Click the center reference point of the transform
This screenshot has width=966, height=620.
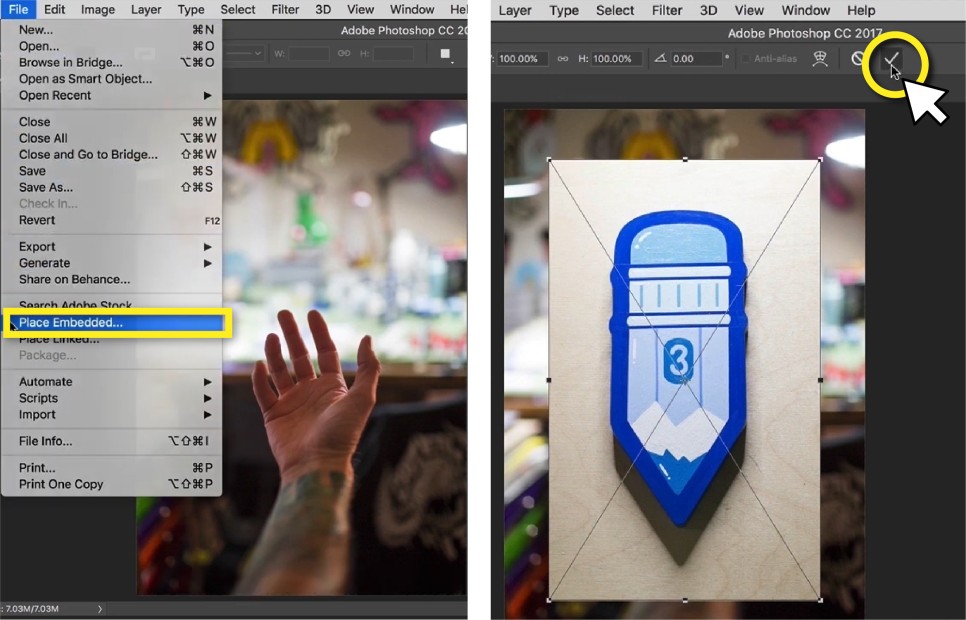point(685,380)
